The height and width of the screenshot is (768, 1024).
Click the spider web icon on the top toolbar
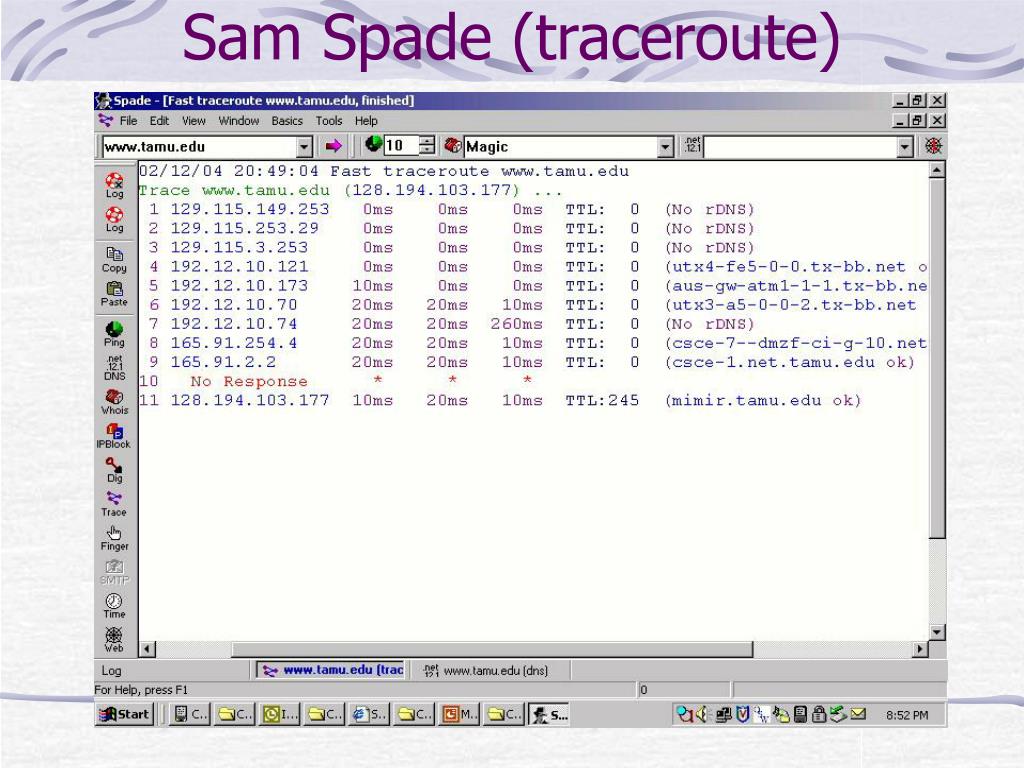(x=933, y=146)
